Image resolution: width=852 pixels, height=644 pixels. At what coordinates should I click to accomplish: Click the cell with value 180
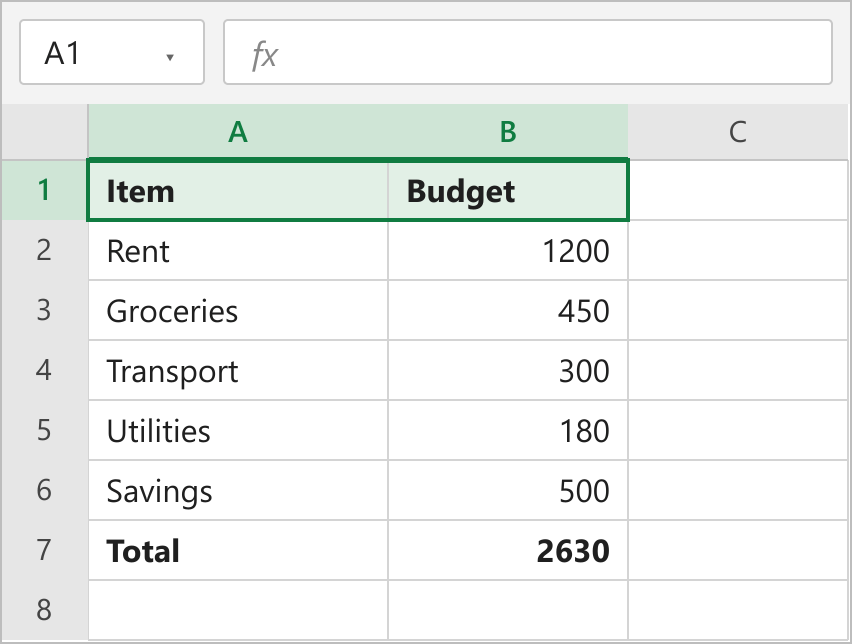click(508, 430)
